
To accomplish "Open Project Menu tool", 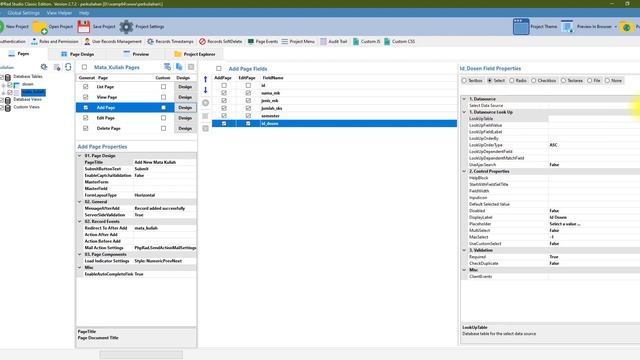I will [298, 41].
